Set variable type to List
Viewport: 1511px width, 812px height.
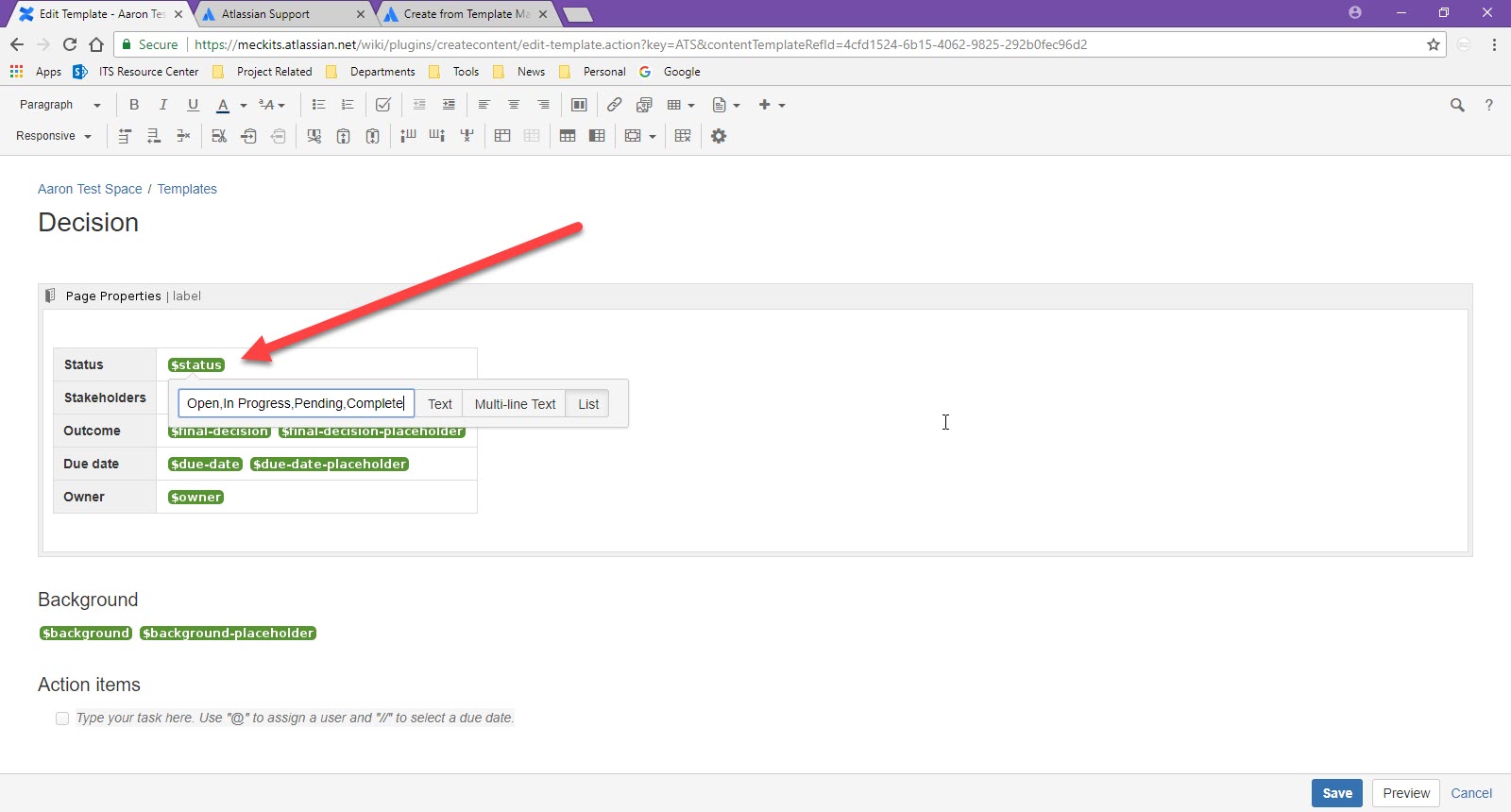pyautogui.click(x=588, y=404)
